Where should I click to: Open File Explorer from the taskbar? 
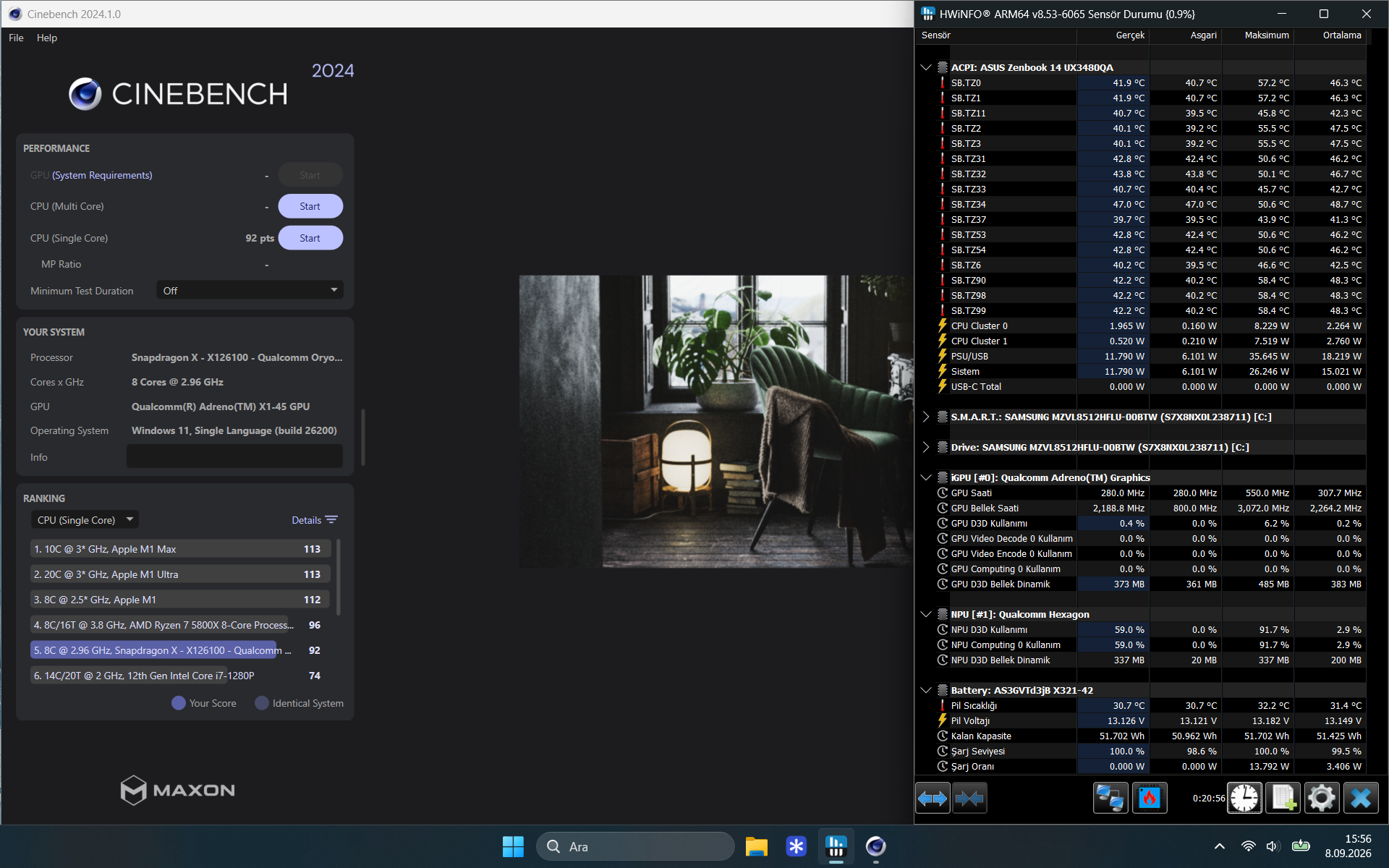757,846
